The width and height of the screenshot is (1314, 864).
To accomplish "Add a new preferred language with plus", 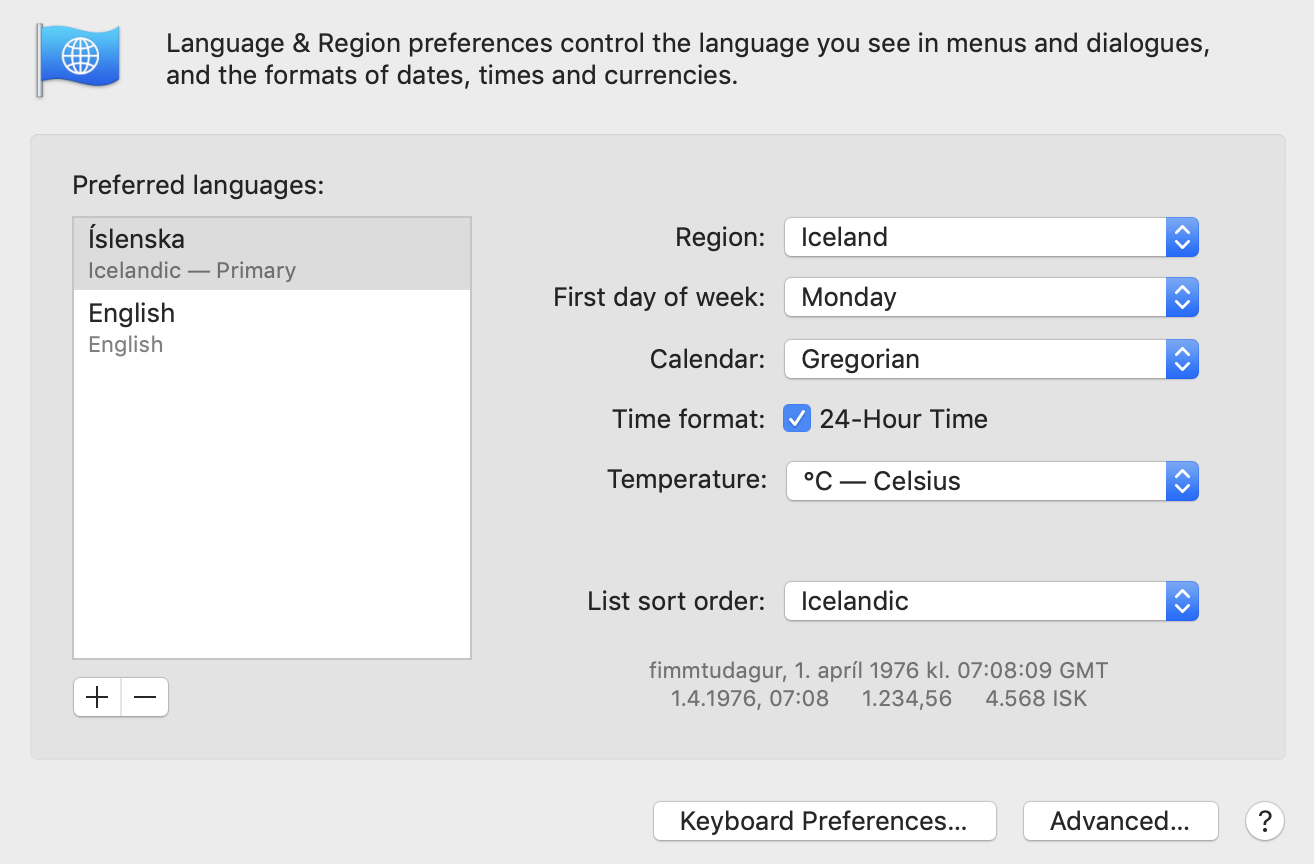I will click(x=97, y=698).
